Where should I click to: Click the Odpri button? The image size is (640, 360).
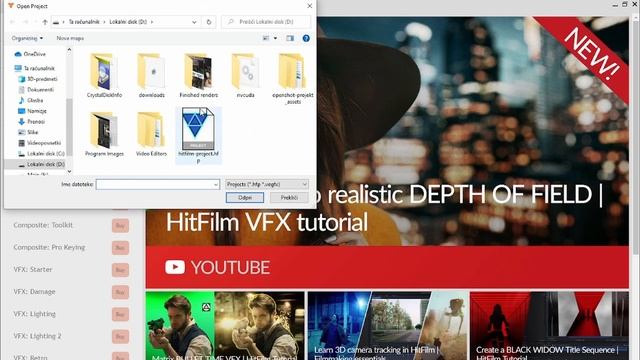click(245, 198)
